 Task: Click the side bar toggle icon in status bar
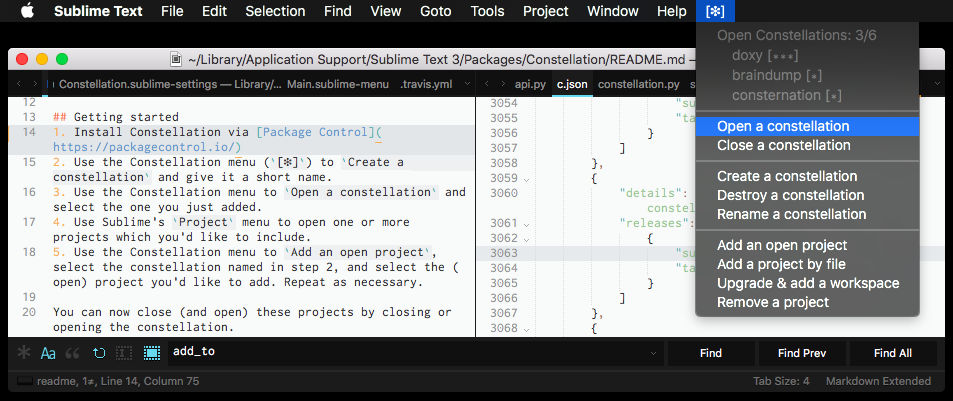[x=24, y=382]
